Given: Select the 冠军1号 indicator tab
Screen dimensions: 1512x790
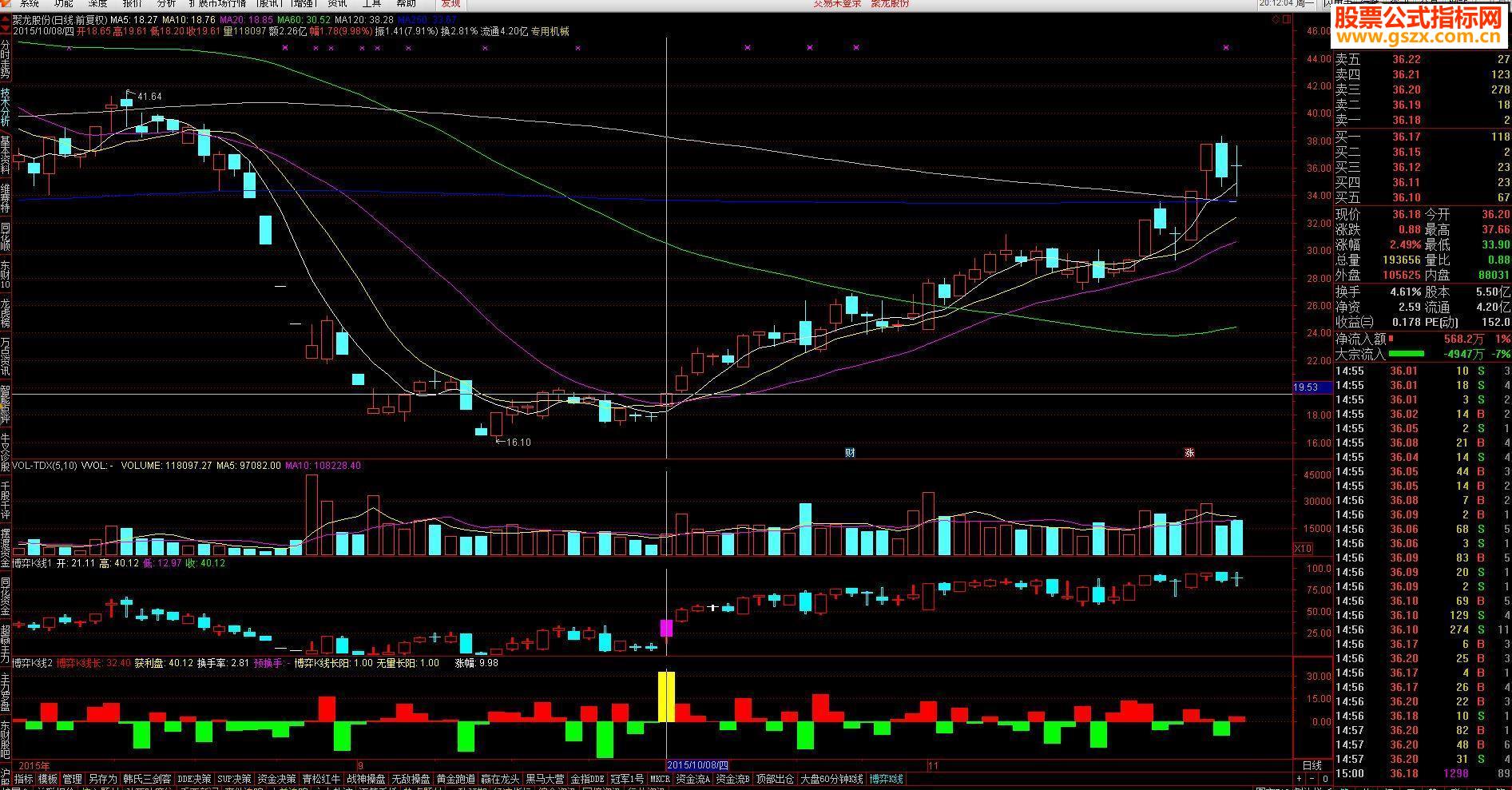Looking at the screenshot, I should (x=627, y=779).
